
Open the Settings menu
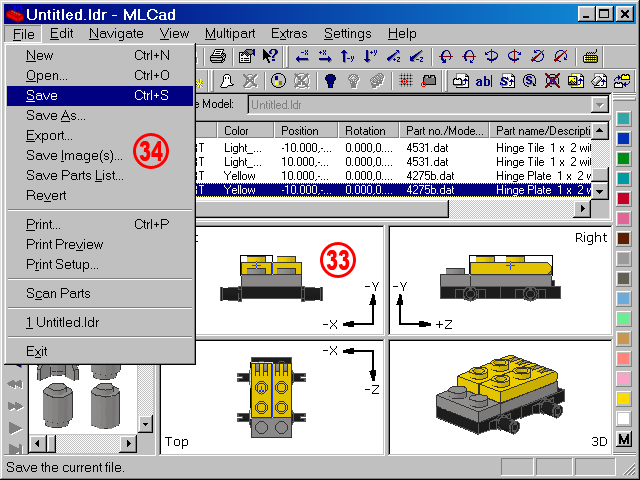click(347, 33)
